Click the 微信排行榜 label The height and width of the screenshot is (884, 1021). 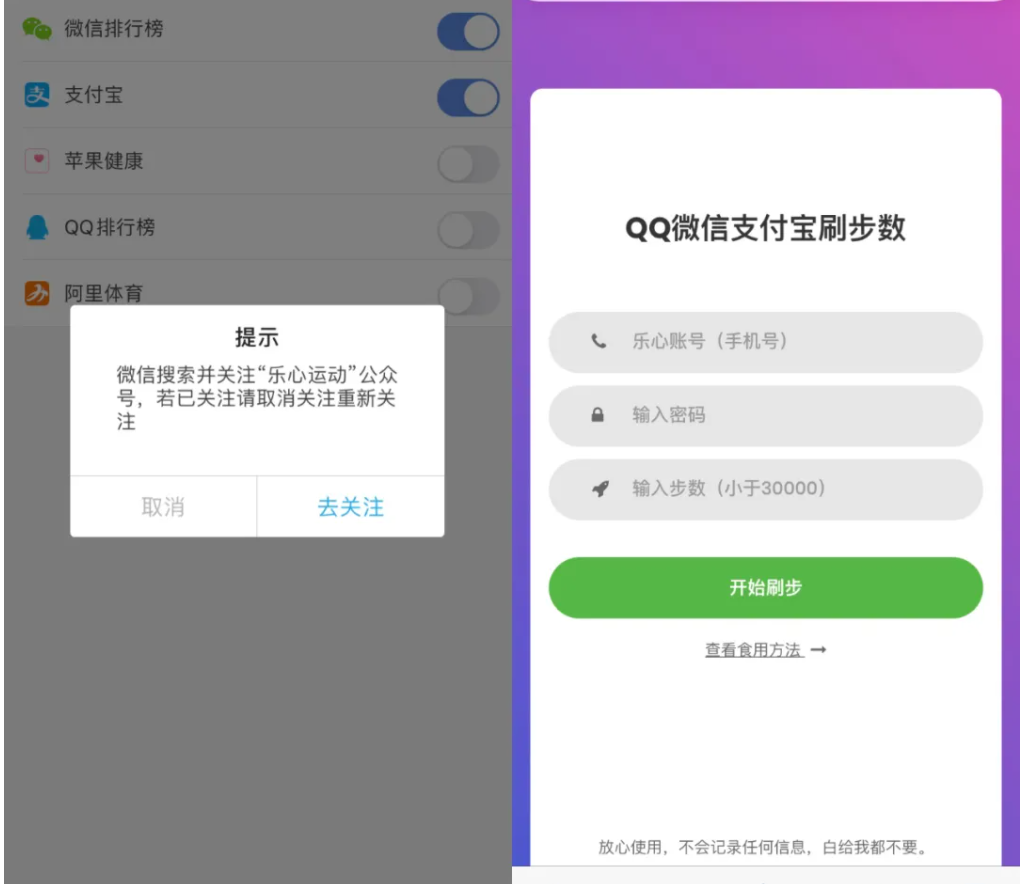click(114, 29)
